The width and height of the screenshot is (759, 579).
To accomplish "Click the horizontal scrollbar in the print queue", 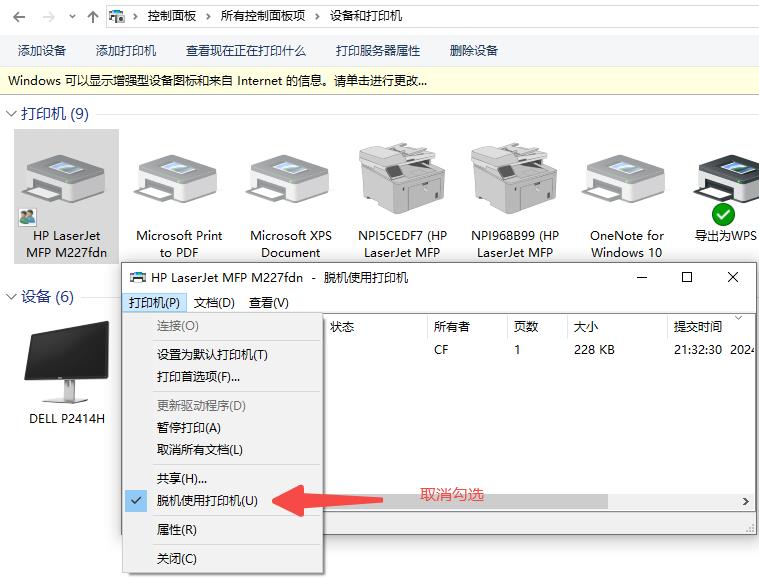I will (x=465, y=502).
